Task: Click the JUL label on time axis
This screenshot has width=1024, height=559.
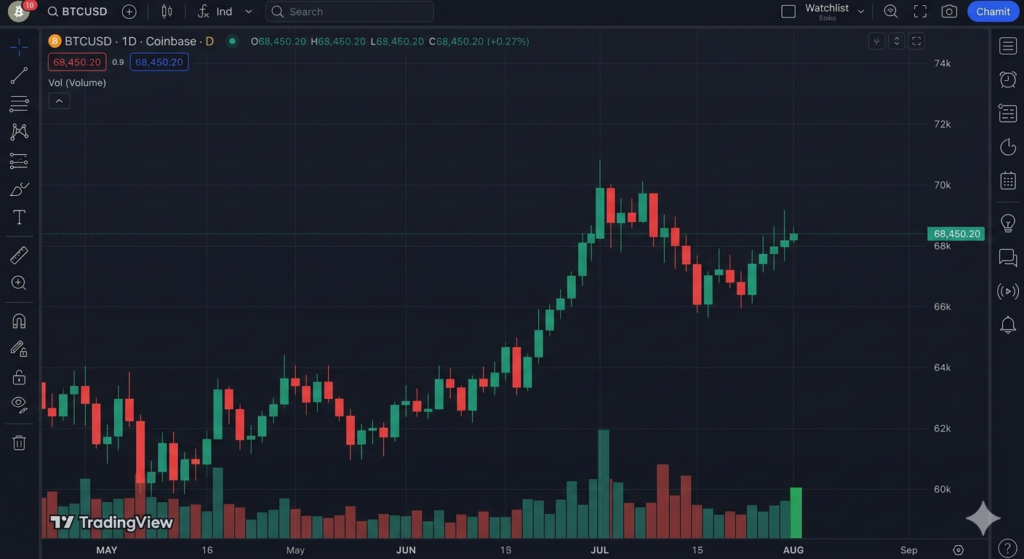Action: coord(600,550)
